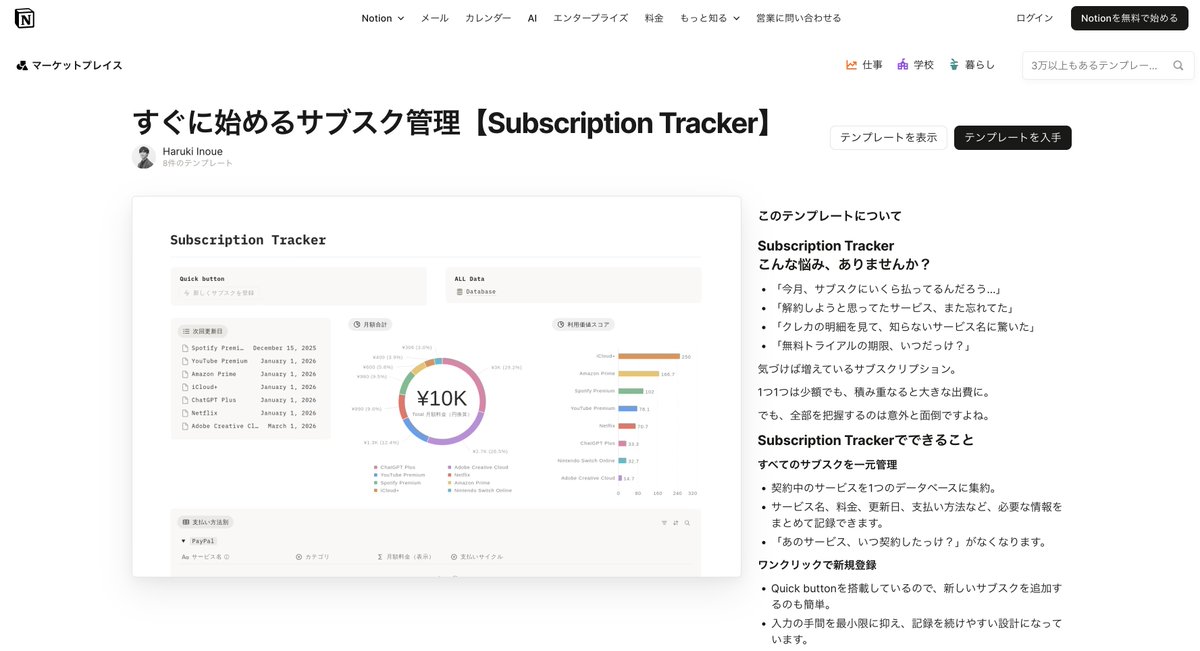Click the Notion logo icon
This screenshot has height=651, width=1200.
(x=24, y=18)
